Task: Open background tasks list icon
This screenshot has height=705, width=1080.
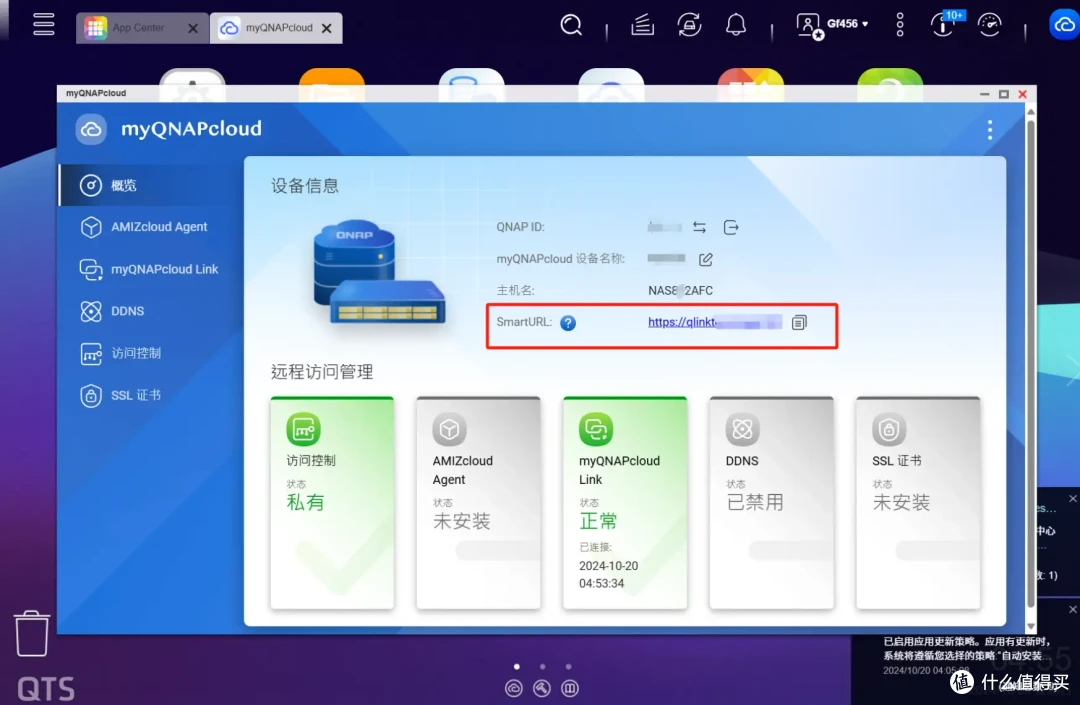Action: click(x=642, y=25)
